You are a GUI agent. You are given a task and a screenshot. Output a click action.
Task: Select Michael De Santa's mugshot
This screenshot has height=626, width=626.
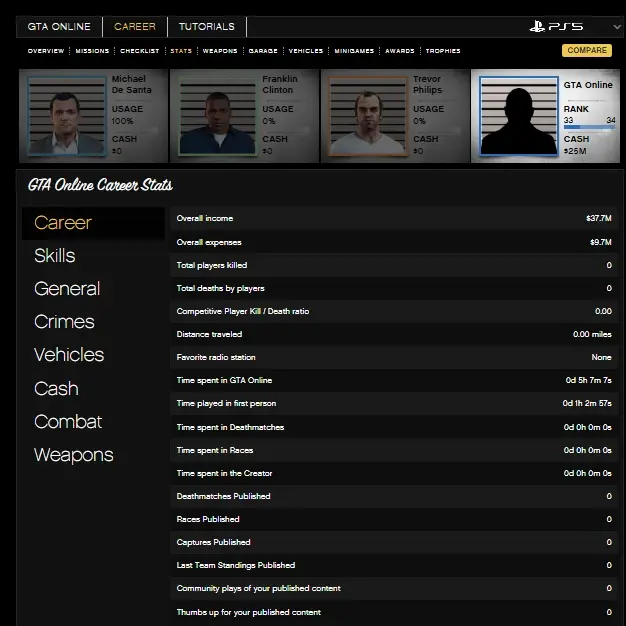[67, 116]
